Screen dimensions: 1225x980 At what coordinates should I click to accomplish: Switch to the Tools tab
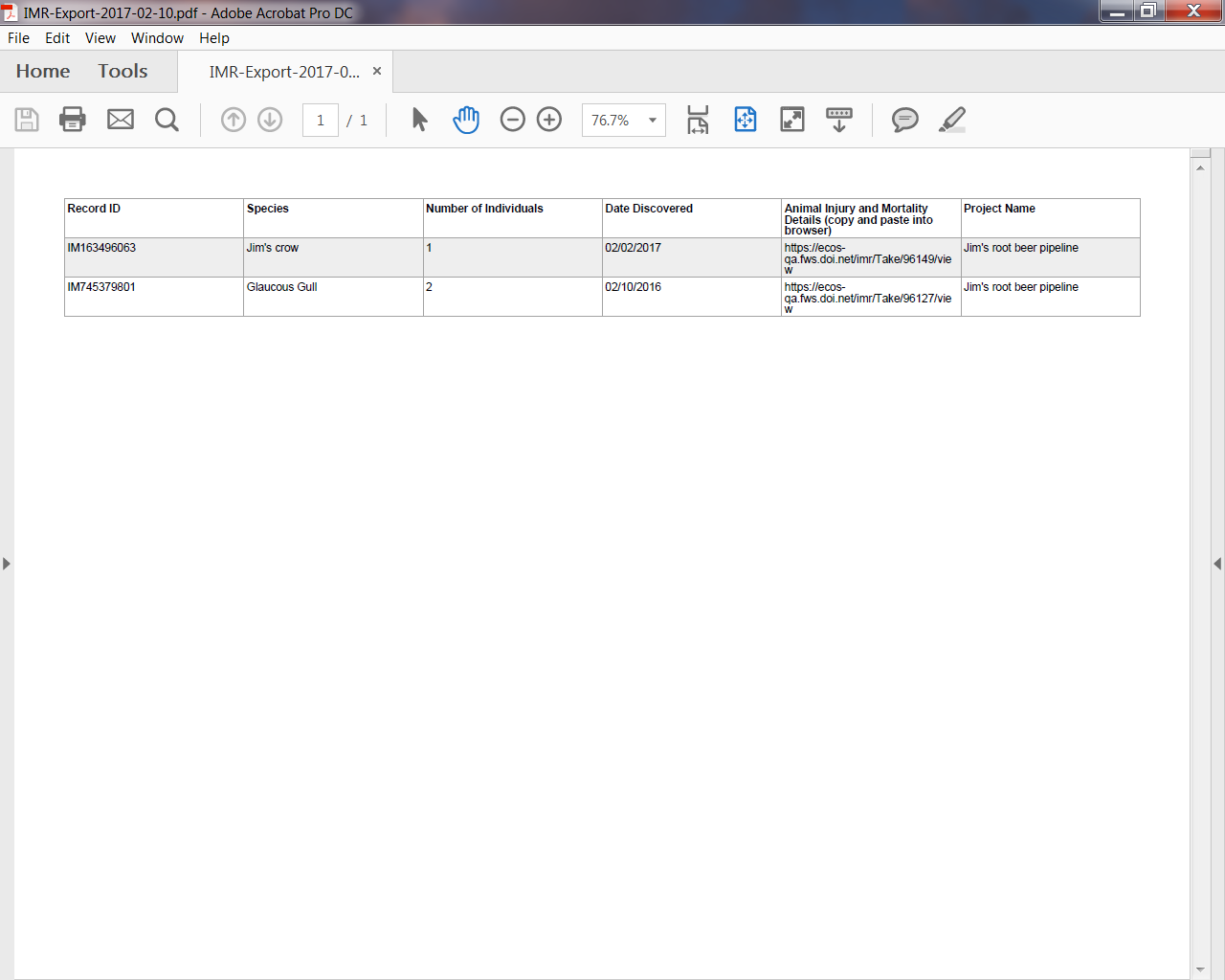[x=122, y=72]
